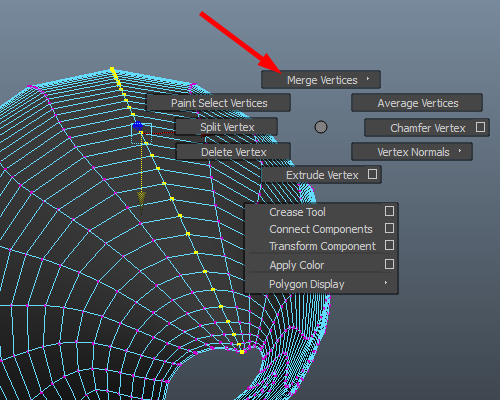Open Vertex Normals menu item
The image size is (500, 400).
click(412, 152)
